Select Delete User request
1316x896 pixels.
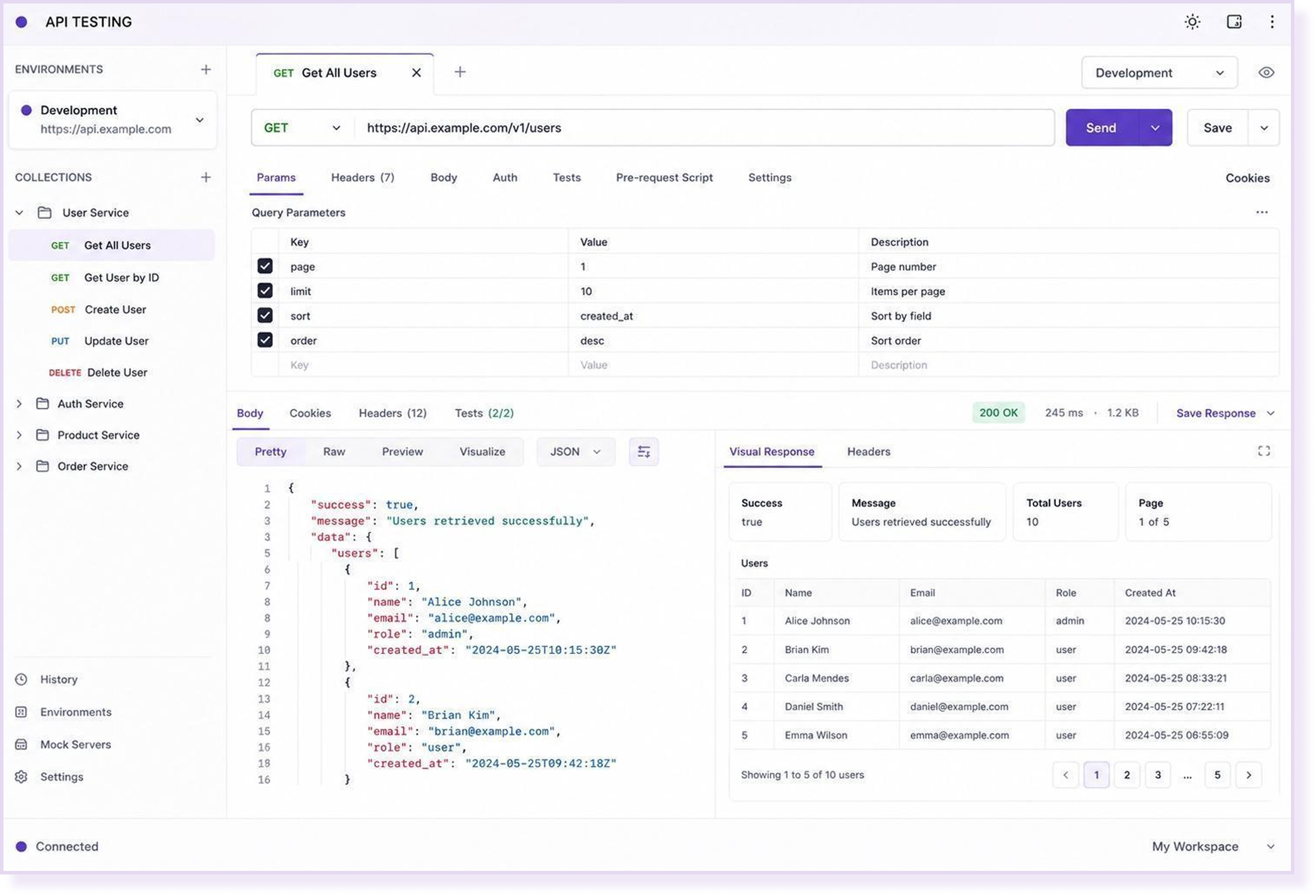[x=112, y=373]
